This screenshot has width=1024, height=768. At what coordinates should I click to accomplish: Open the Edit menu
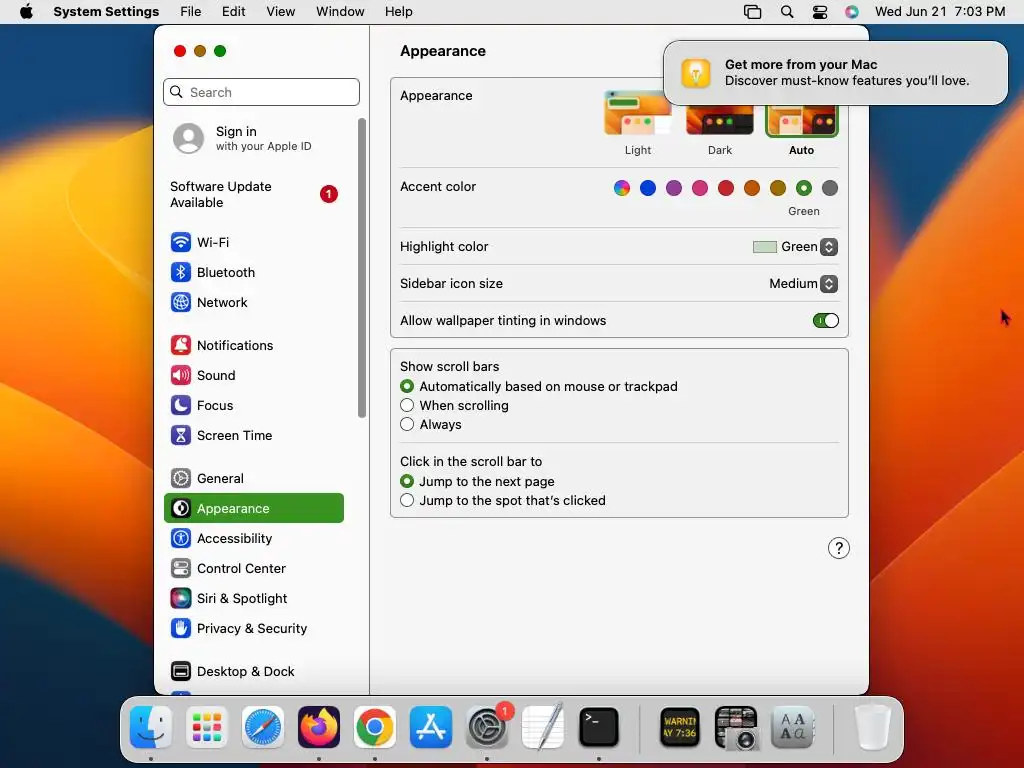233,12
